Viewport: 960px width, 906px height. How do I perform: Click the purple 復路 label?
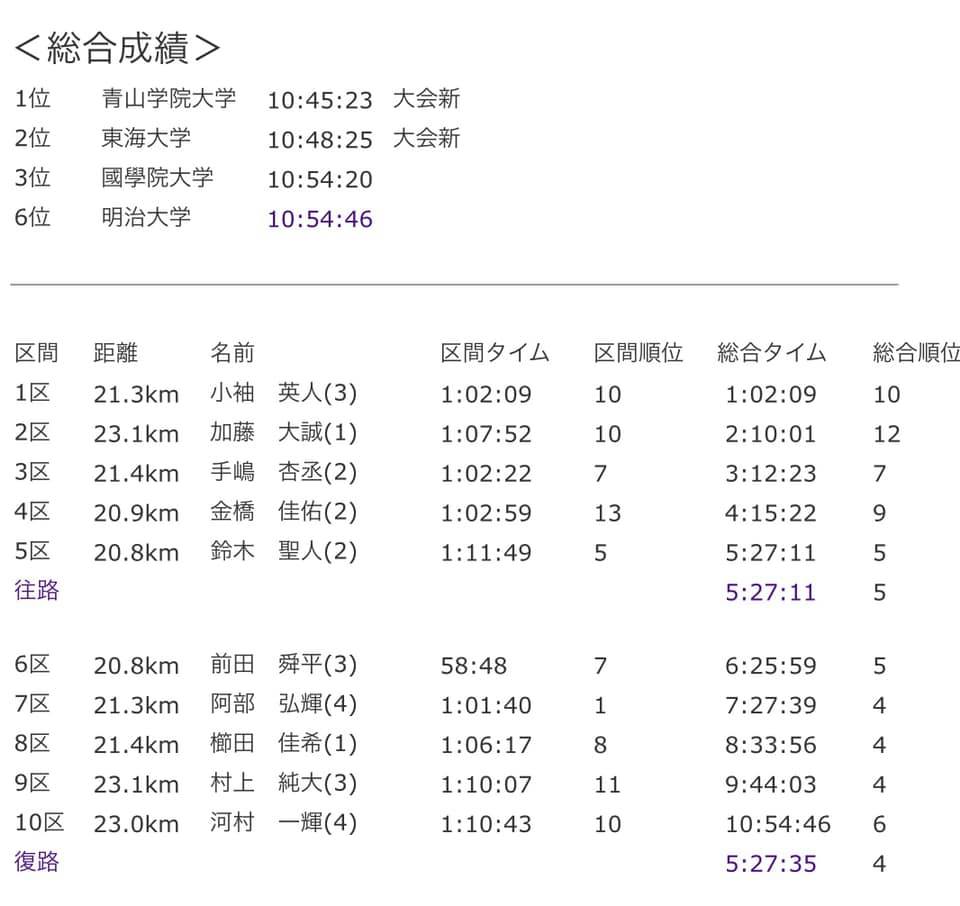36,862
